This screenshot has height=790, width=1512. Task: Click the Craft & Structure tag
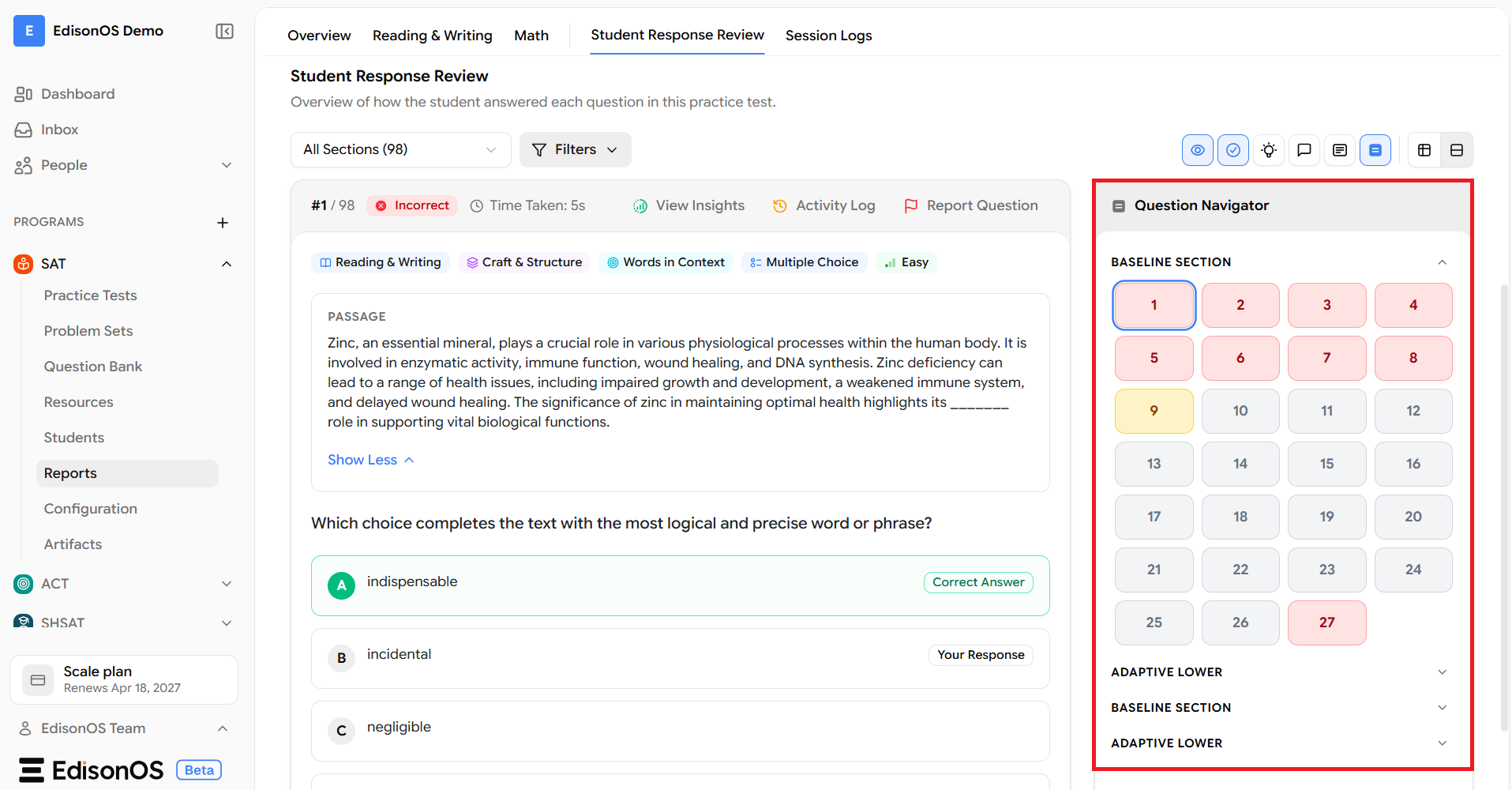pyautogui.click(x=524, y=262)
